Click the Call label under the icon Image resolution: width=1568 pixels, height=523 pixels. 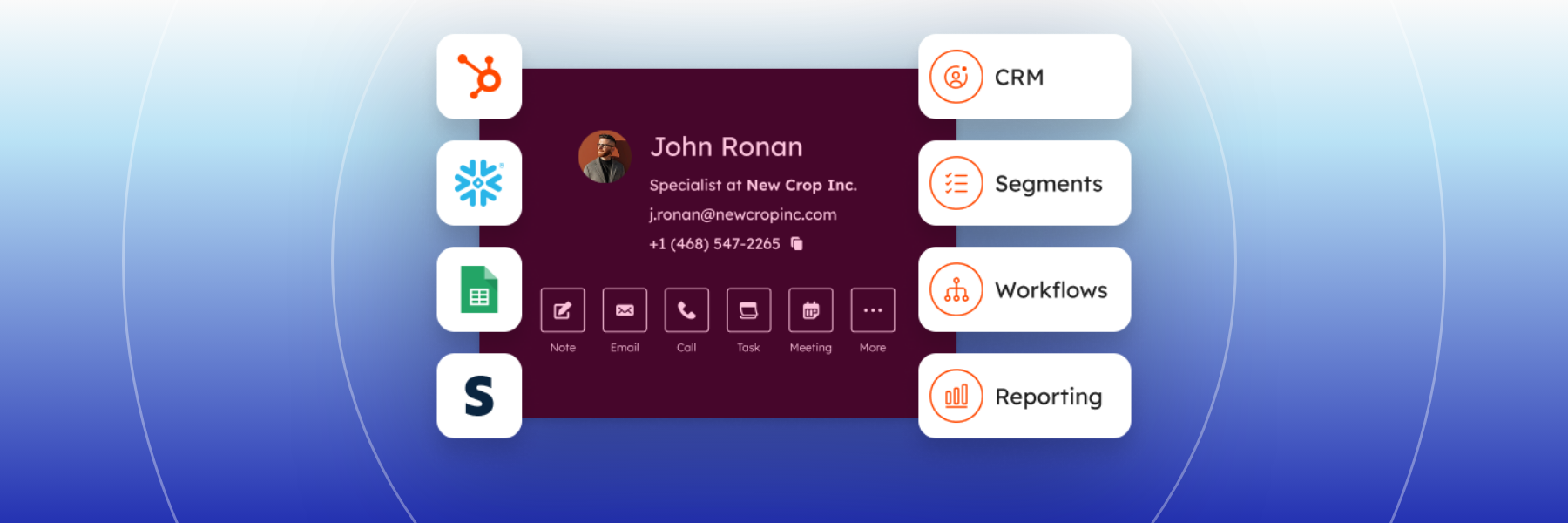point(686,347)
